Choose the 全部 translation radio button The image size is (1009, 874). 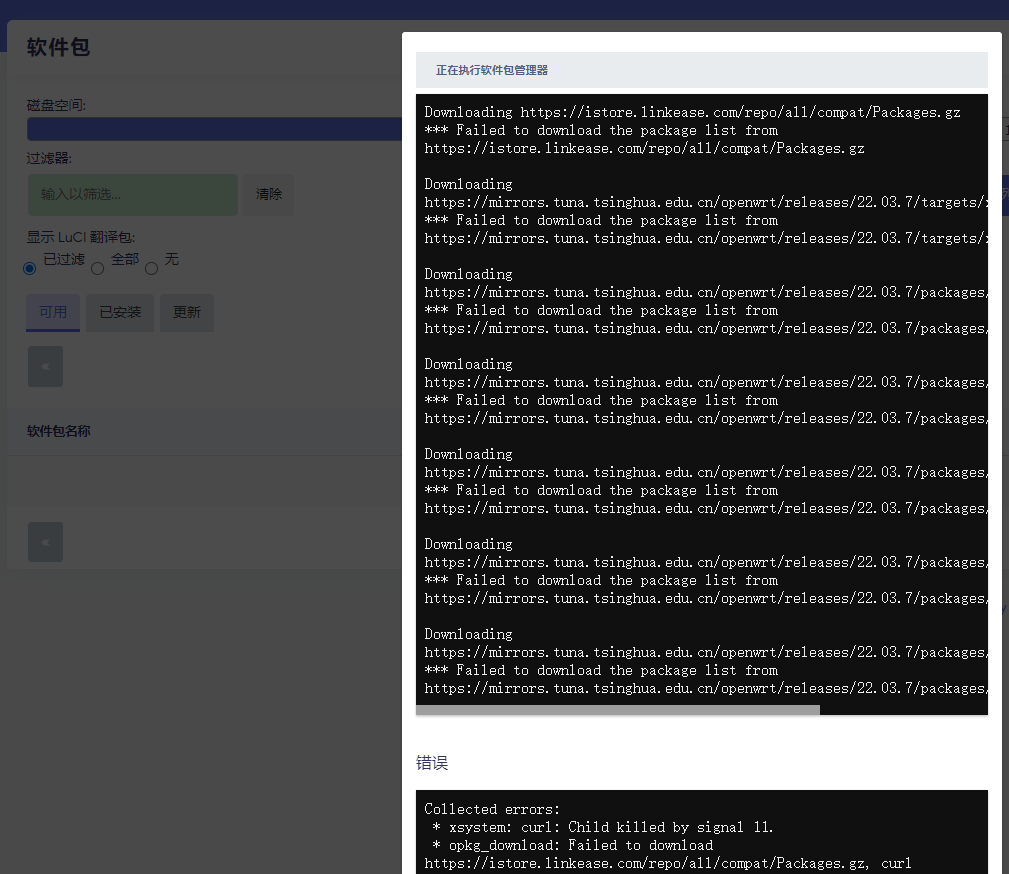(x=97, y=268)
